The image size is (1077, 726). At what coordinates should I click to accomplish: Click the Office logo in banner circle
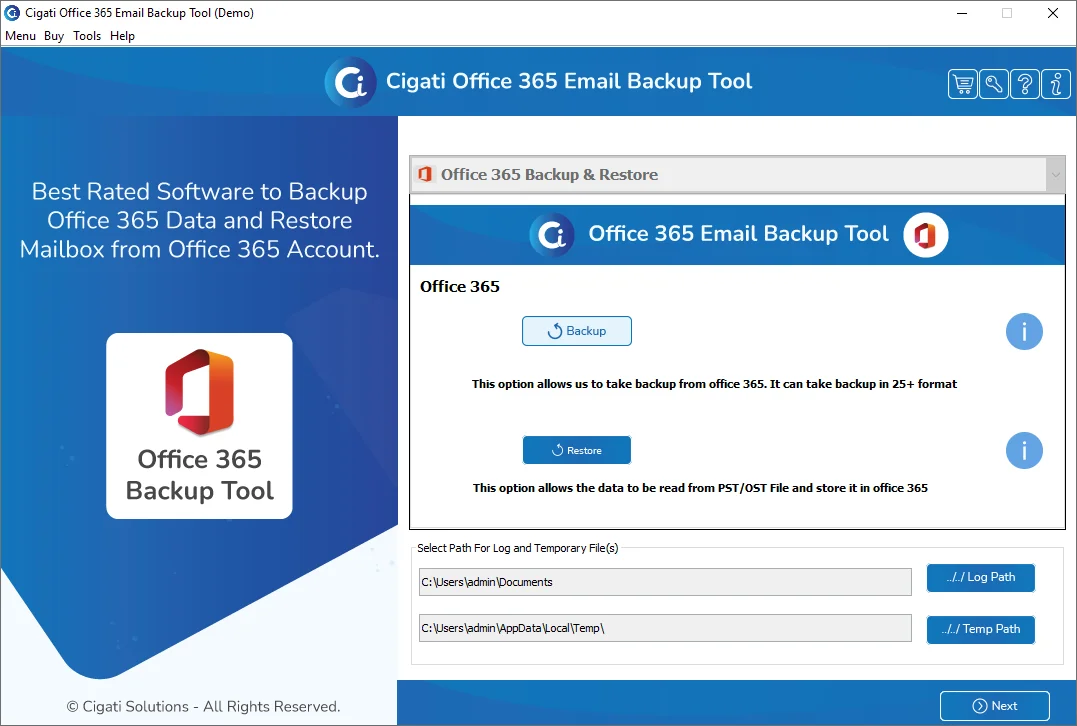(x=925, y=235)
